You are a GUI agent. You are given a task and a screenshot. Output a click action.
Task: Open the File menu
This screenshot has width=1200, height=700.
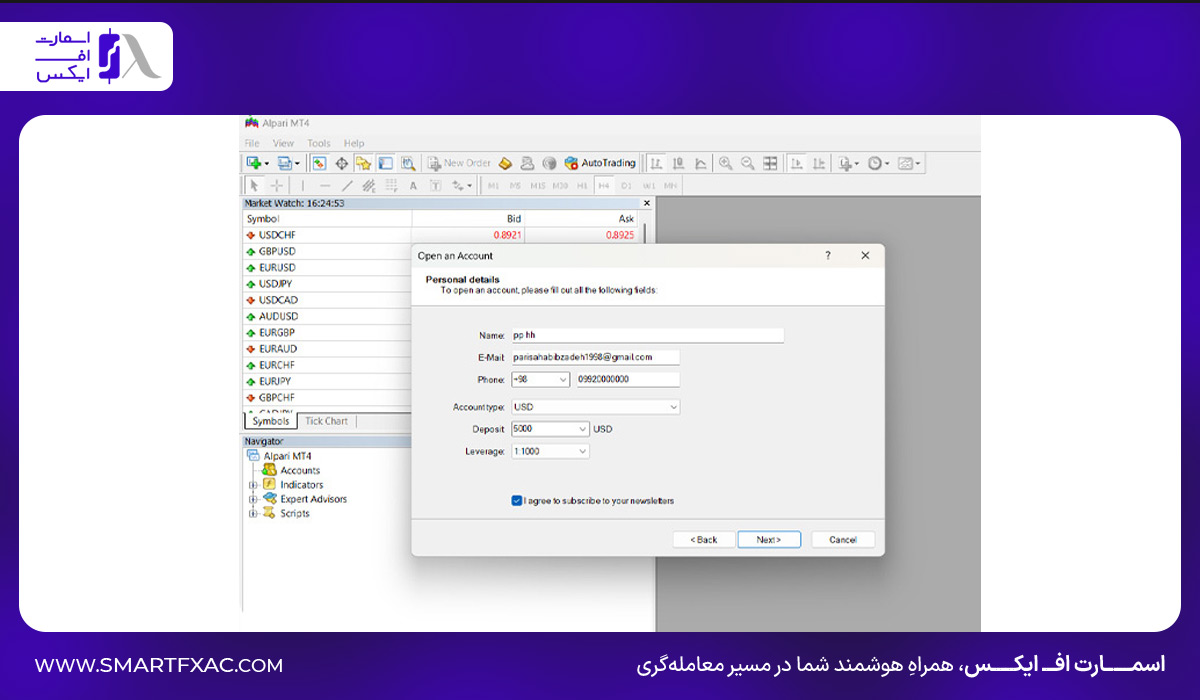point(252,143)
